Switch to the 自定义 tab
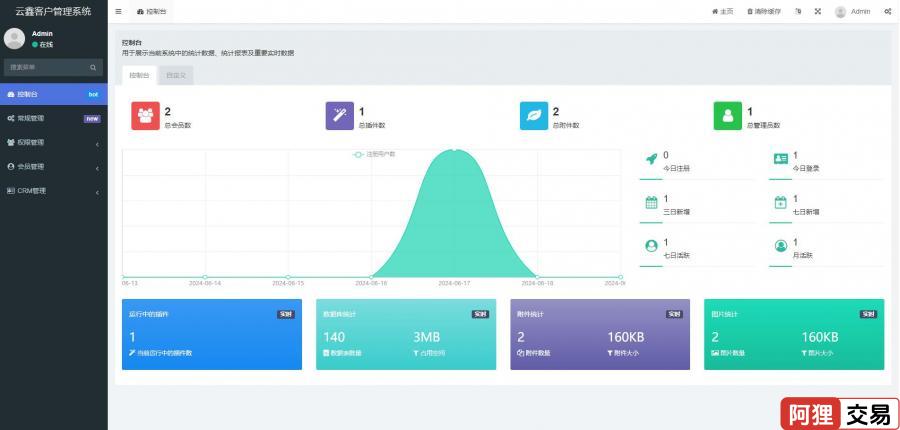Viewport: 900px width, 430px height. coord(175,75)
